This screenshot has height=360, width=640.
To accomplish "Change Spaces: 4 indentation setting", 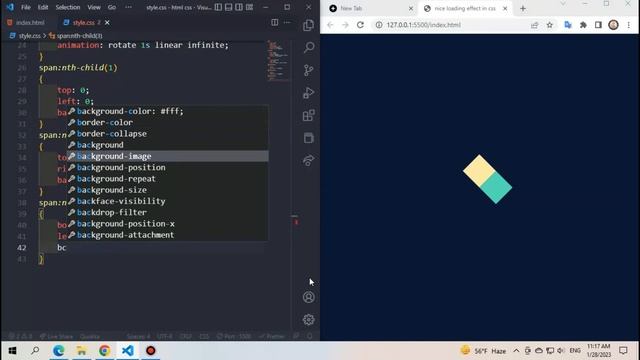I will click(138, 336).
